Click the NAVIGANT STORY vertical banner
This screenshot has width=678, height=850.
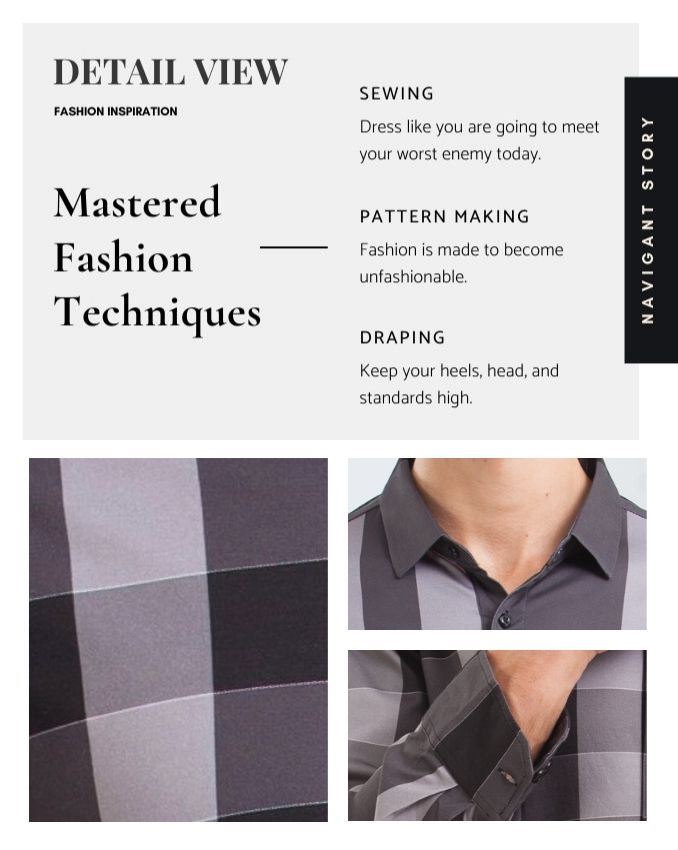(651, 220)
